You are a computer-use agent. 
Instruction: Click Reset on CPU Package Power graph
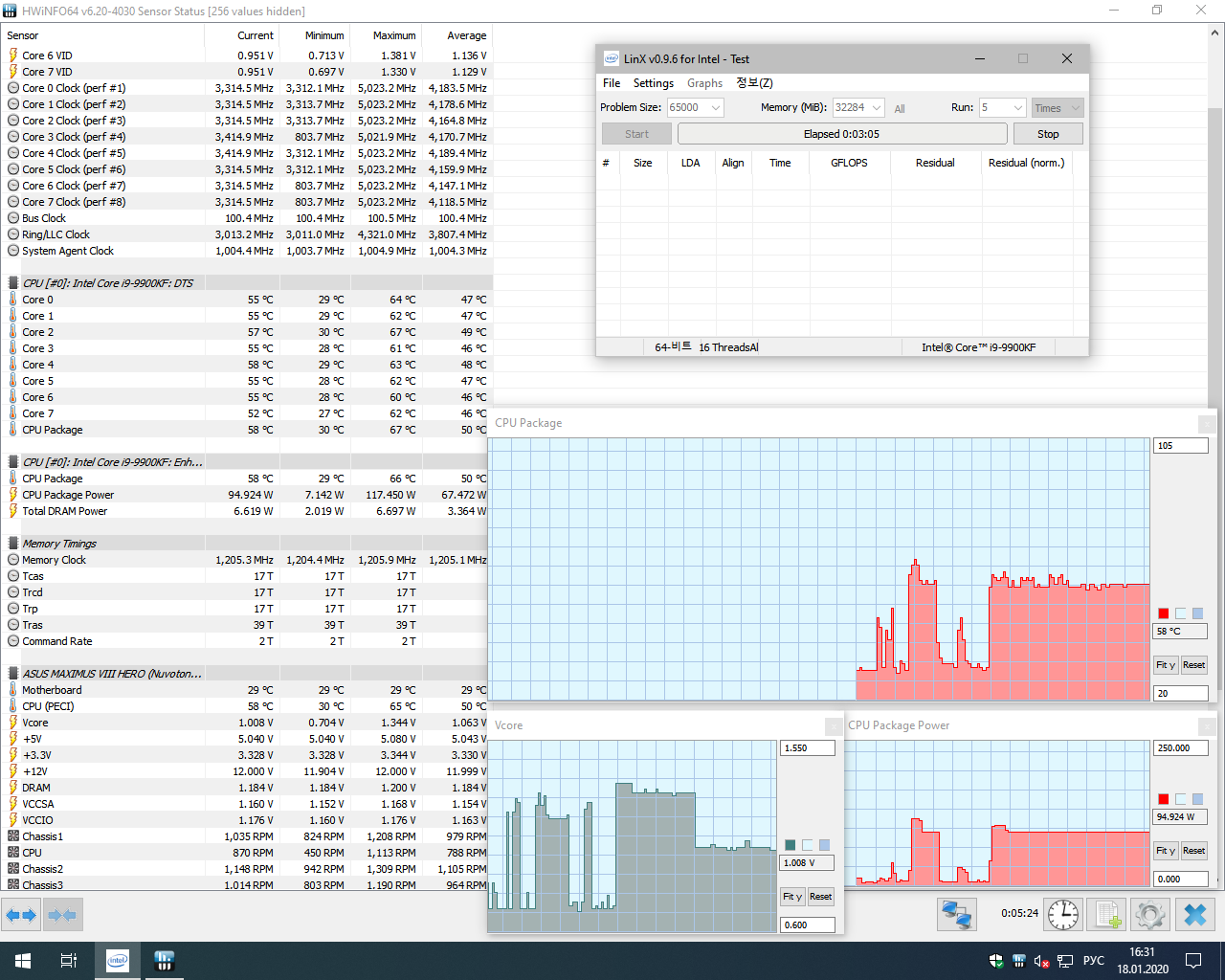pyautogui.click(x=1193, y=851)
